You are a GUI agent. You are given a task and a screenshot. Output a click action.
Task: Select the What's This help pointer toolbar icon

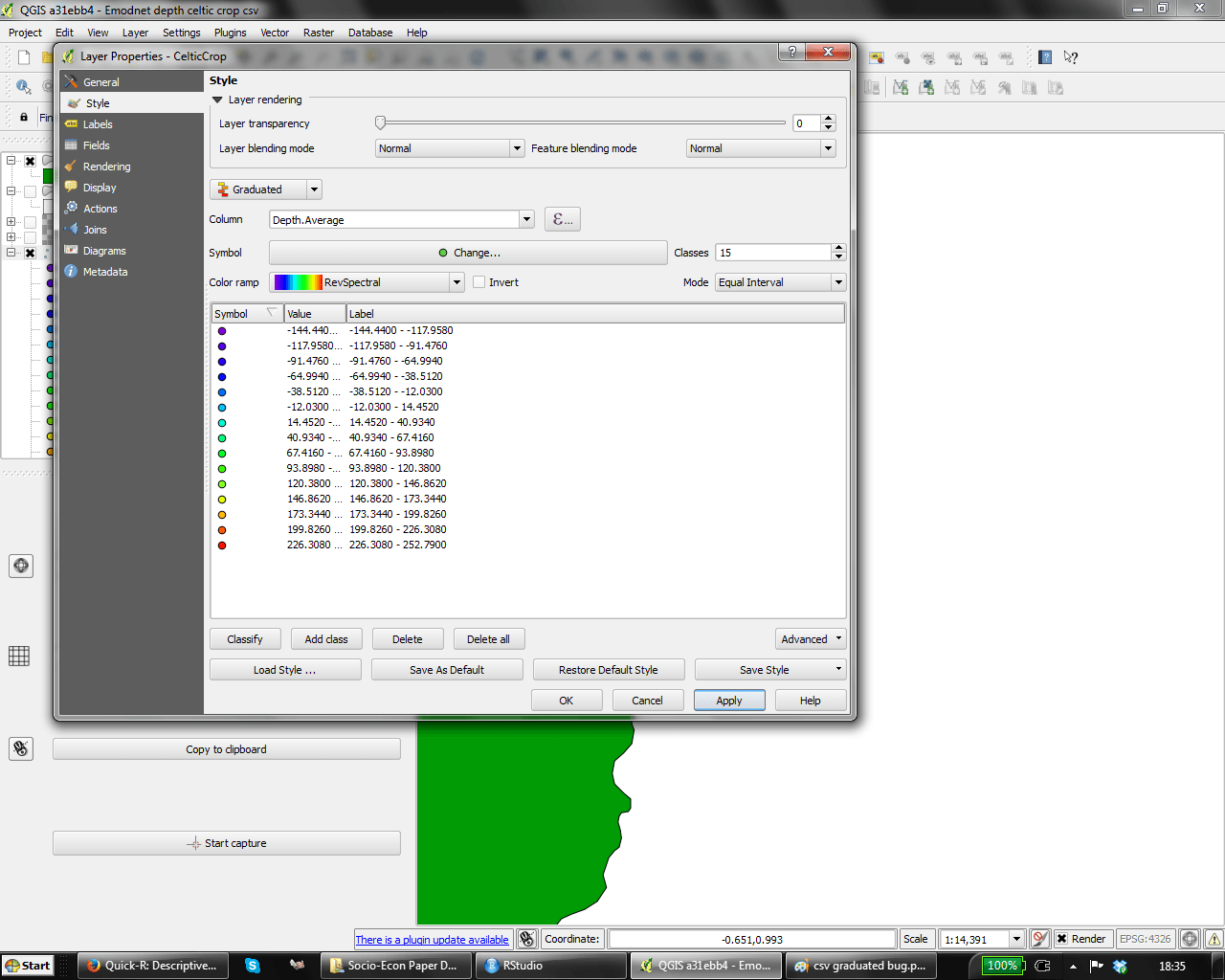point(1070,57)
